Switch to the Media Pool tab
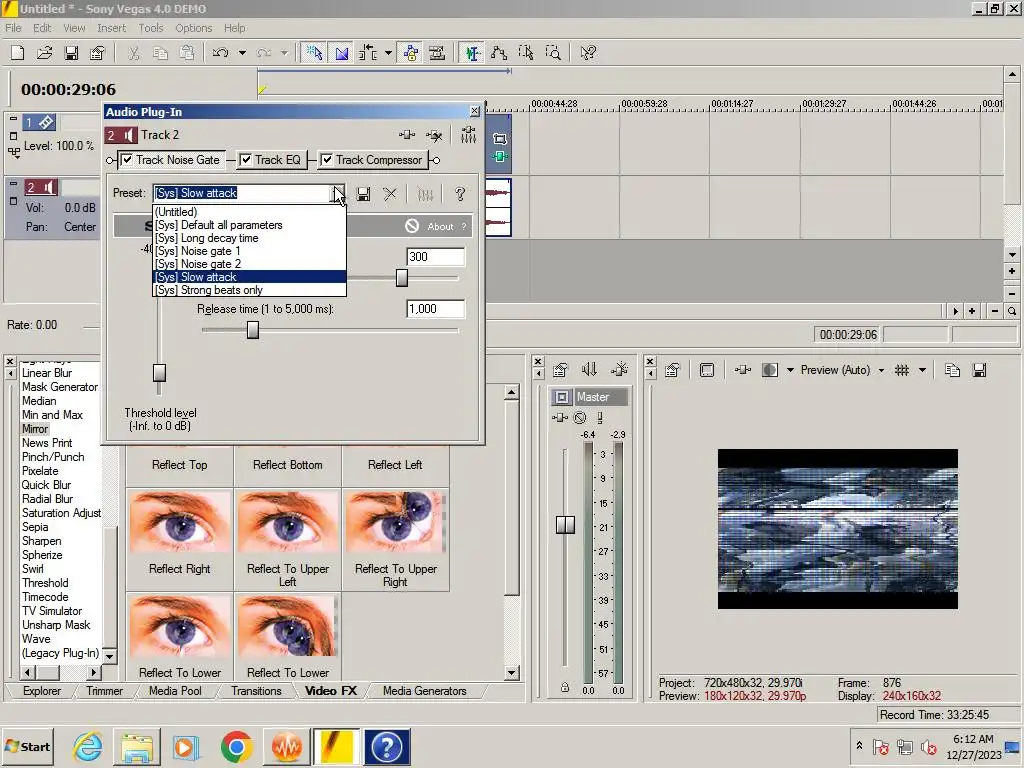 (x=175, y=691)
